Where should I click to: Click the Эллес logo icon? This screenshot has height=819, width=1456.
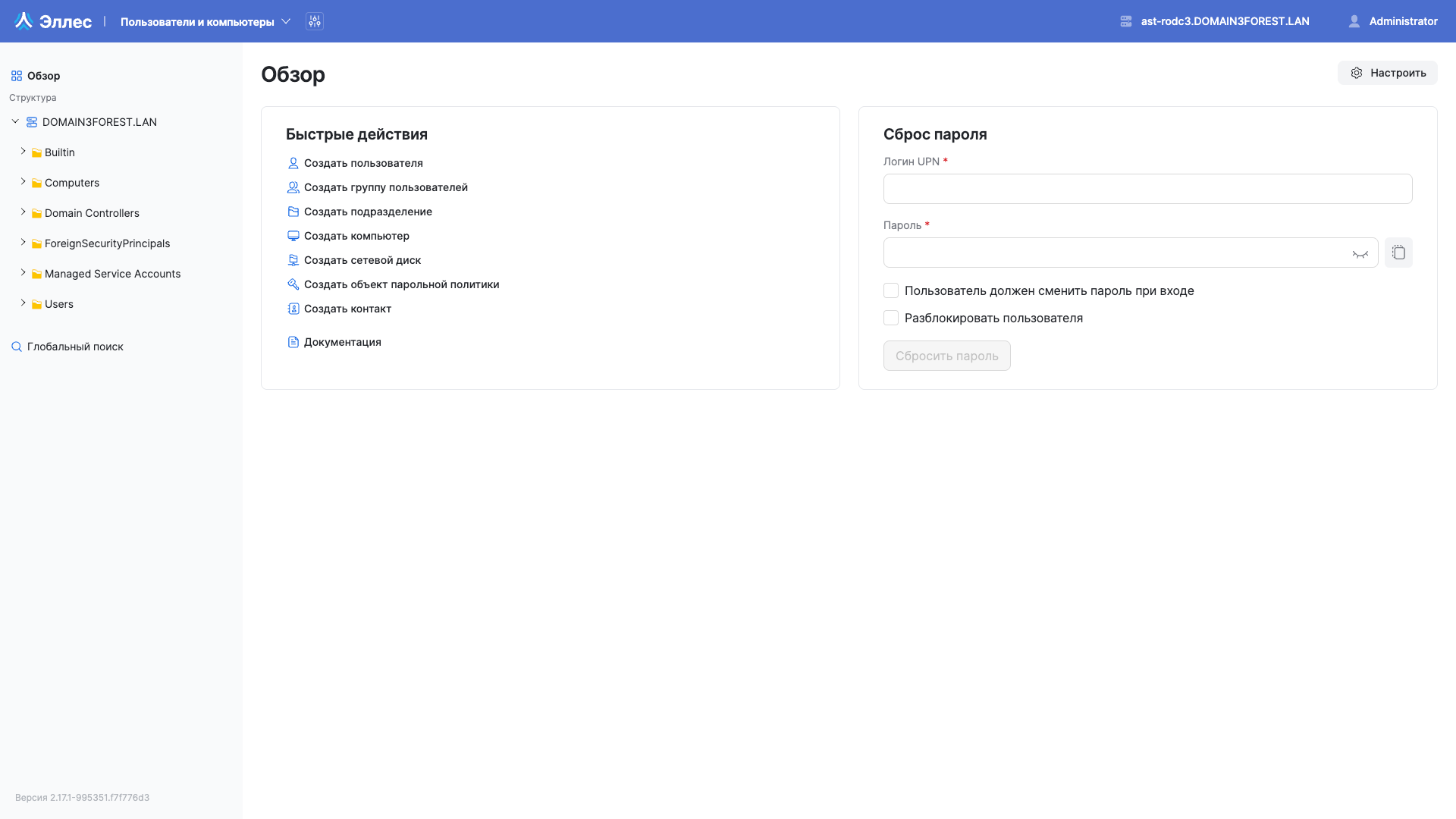coord(24,21)
